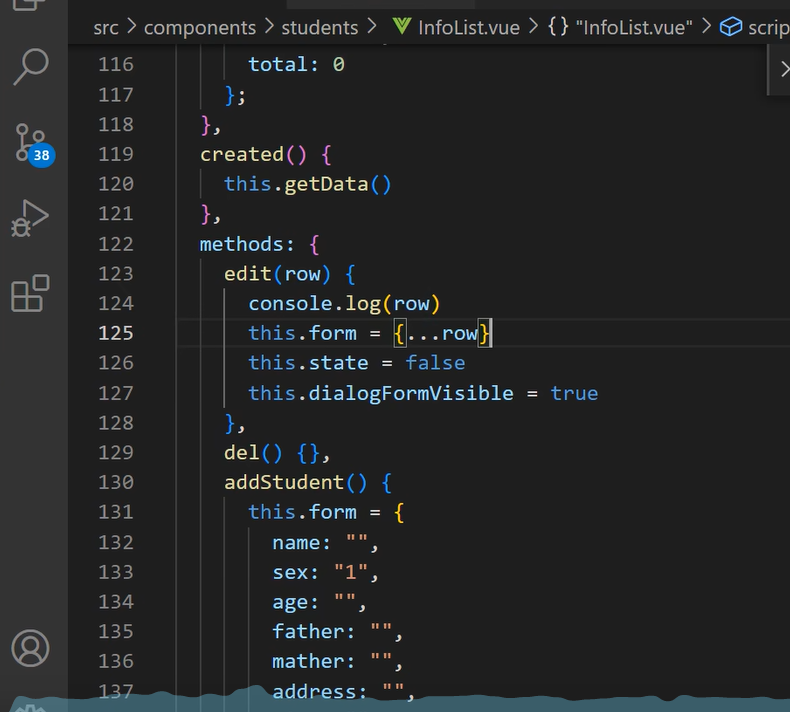Click 'true' value on line 127
Viewport: 790px width, 712px height.
point(574,394)
